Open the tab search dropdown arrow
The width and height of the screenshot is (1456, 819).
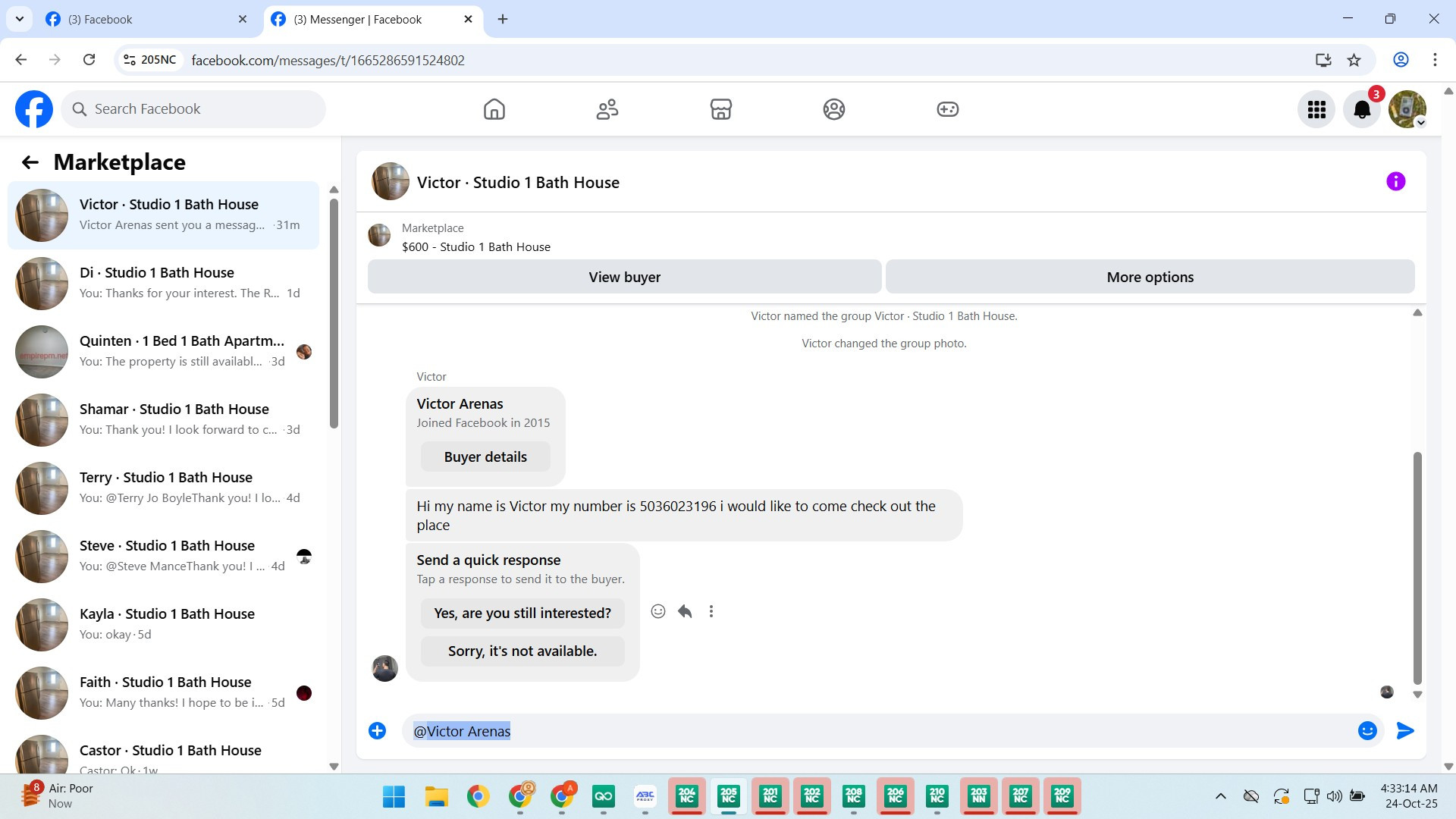click(20, 19)
